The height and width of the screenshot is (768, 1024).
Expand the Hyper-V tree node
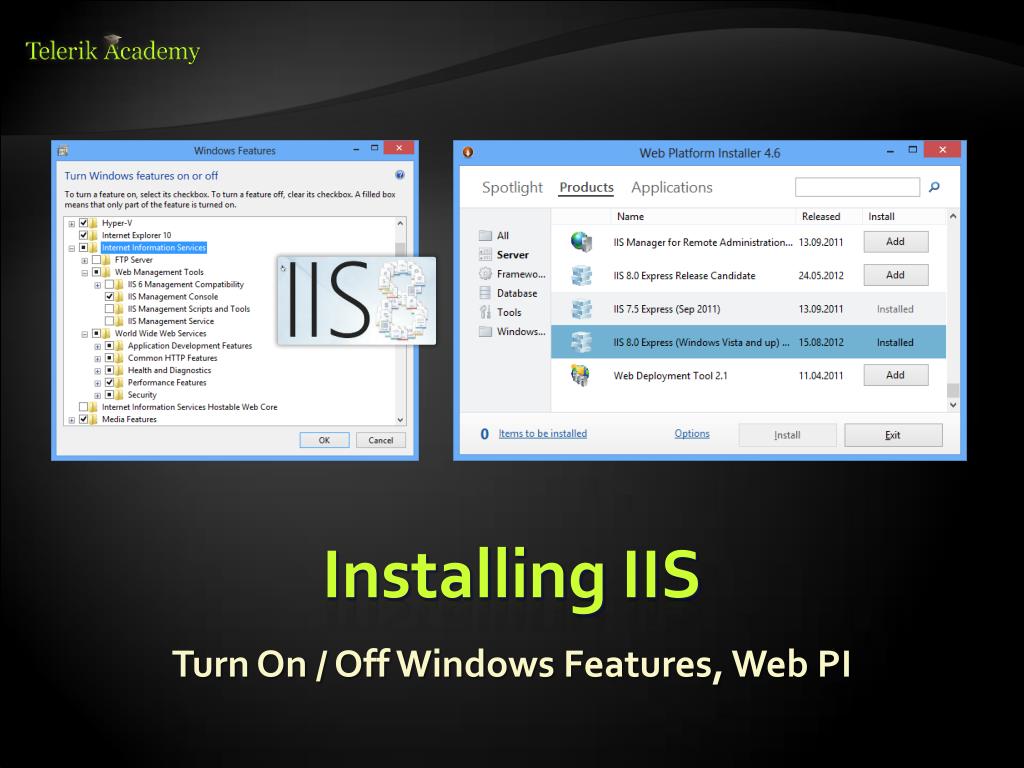pos(72,224)
